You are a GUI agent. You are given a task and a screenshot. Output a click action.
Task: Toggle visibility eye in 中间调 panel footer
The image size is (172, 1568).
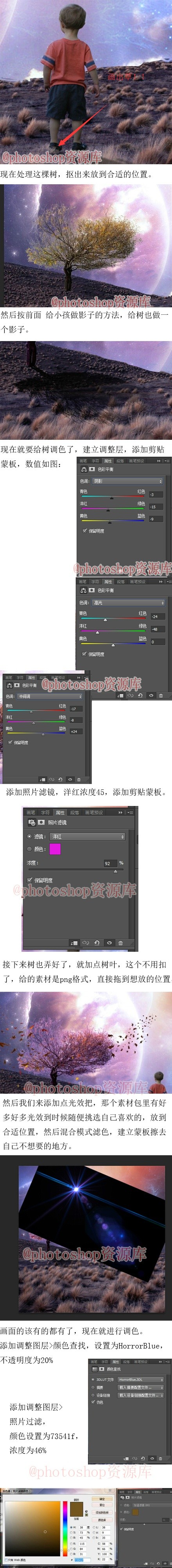pyautogui.click(x=70, y=779)
